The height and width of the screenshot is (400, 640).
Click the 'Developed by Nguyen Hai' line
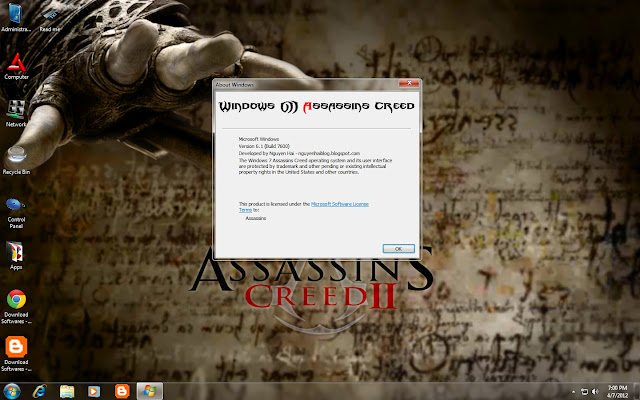(x=299, y=153)
